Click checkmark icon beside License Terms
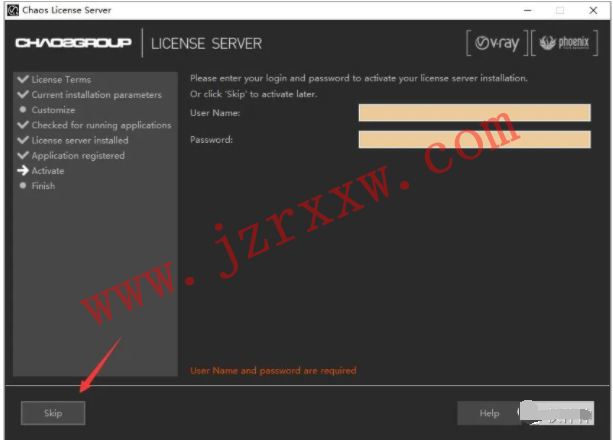The width and height of the screenshot is (613, 440). coord(23,79)
